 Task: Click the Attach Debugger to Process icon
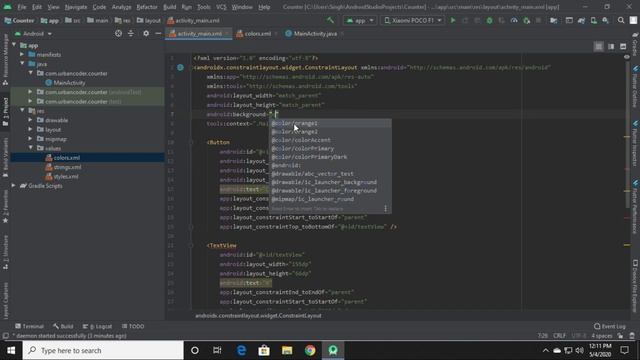point(527,20)
